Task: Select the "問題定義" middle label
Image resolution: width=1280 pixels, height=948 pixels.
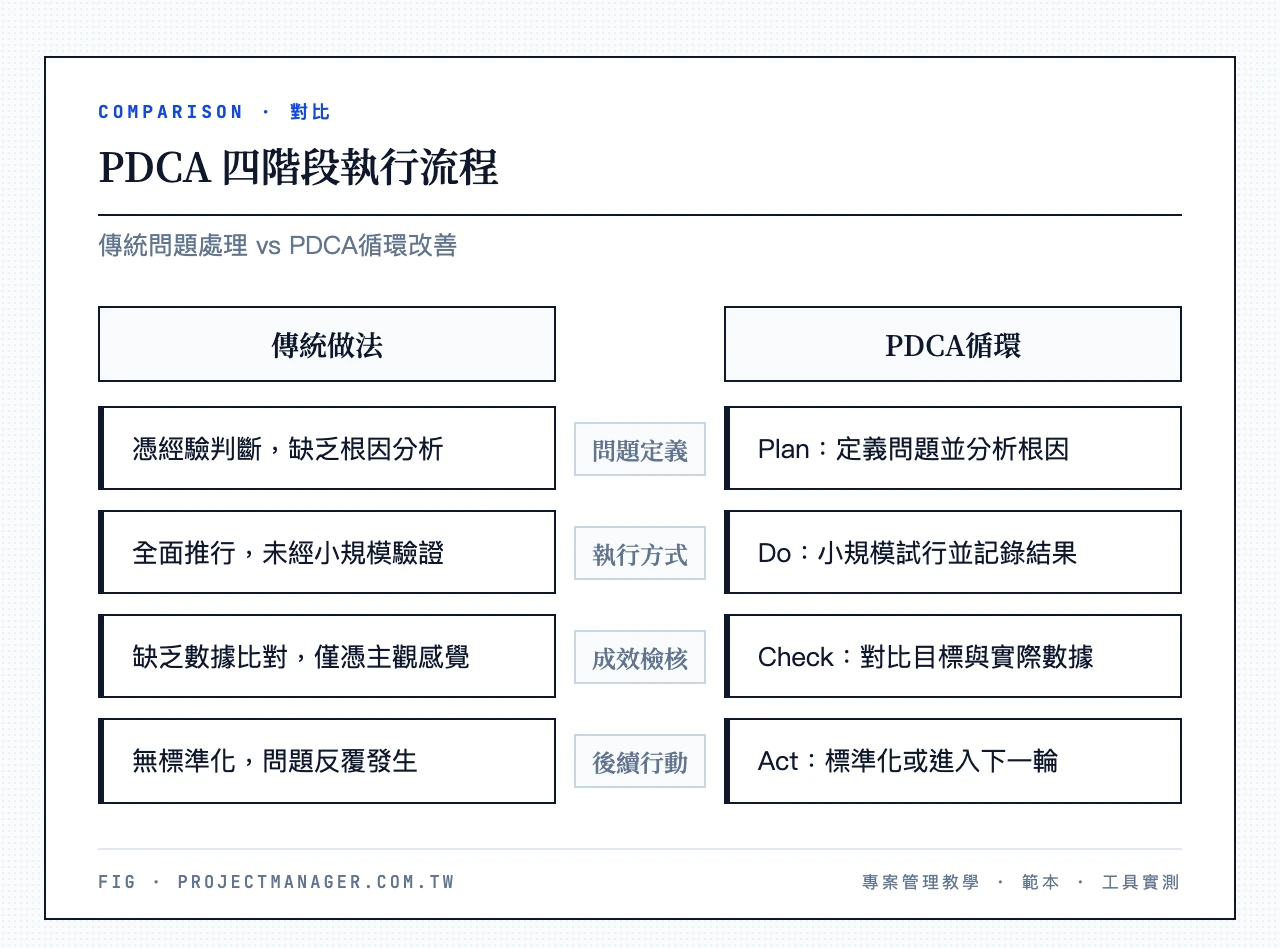Action: (x=640, y=450)
